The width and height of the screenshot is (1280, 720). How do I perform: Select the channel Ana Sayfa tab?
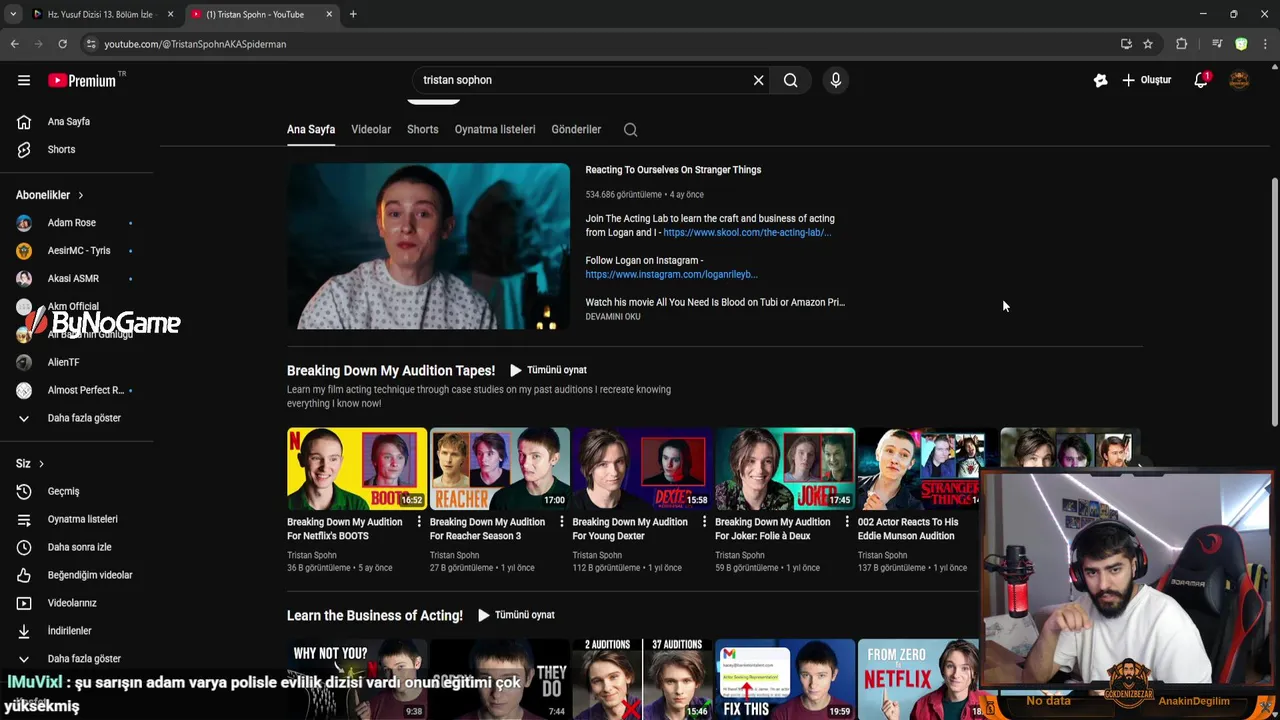[x=311, y=129]
